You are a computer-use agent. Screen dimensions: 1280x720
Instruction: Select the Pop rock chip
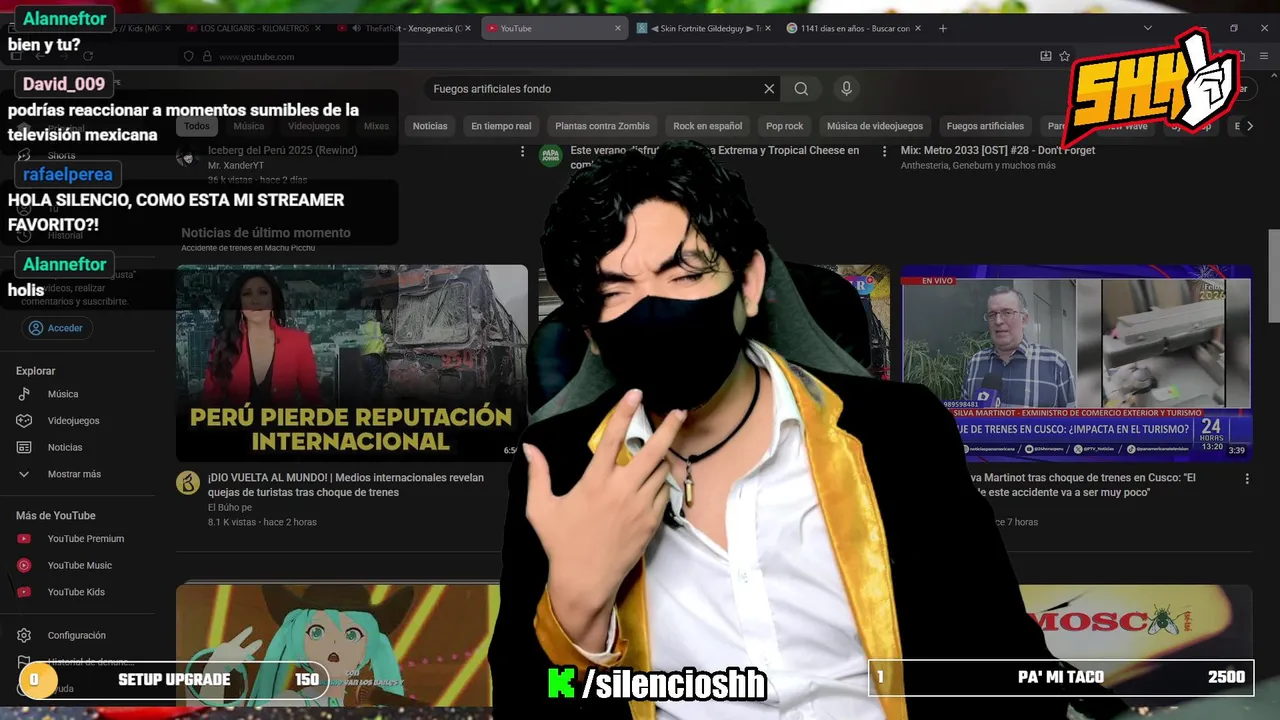point(784,126)
